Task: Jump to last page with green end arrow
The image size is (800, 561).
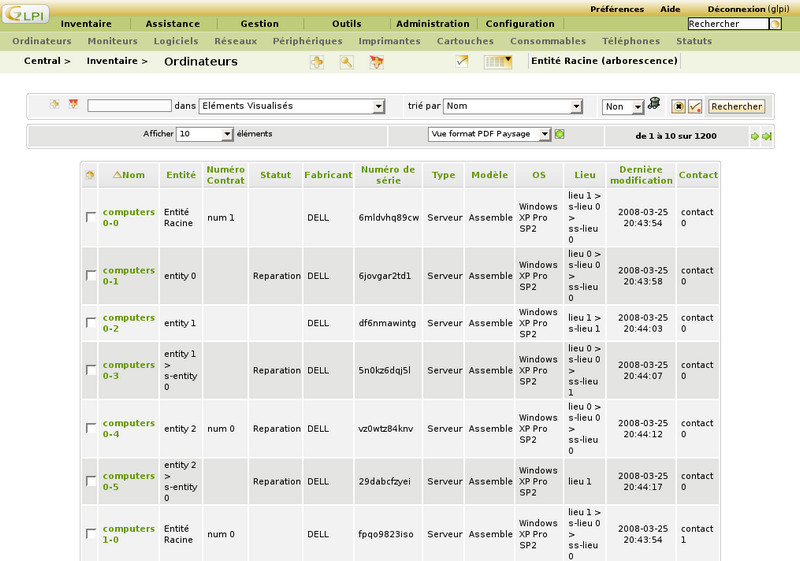Action: (x=766, y=136)
